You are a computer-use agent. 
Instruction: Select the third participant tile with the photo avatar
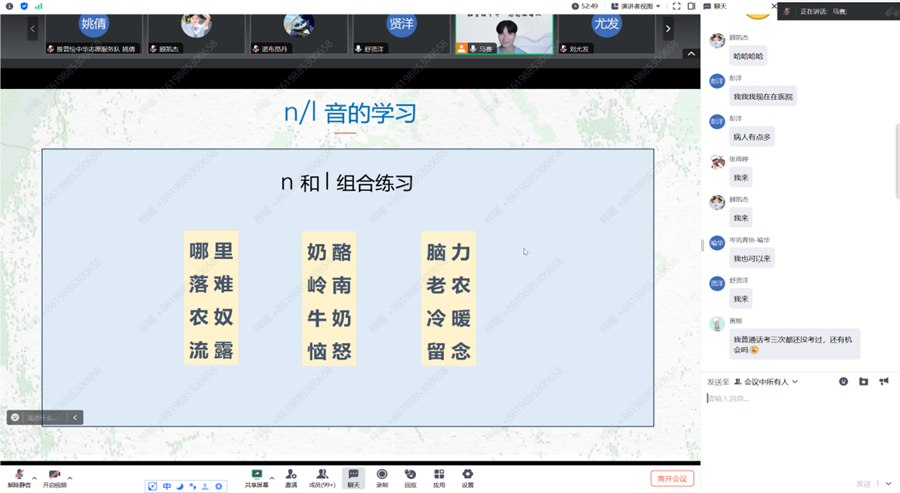click(x=298, y=34)
